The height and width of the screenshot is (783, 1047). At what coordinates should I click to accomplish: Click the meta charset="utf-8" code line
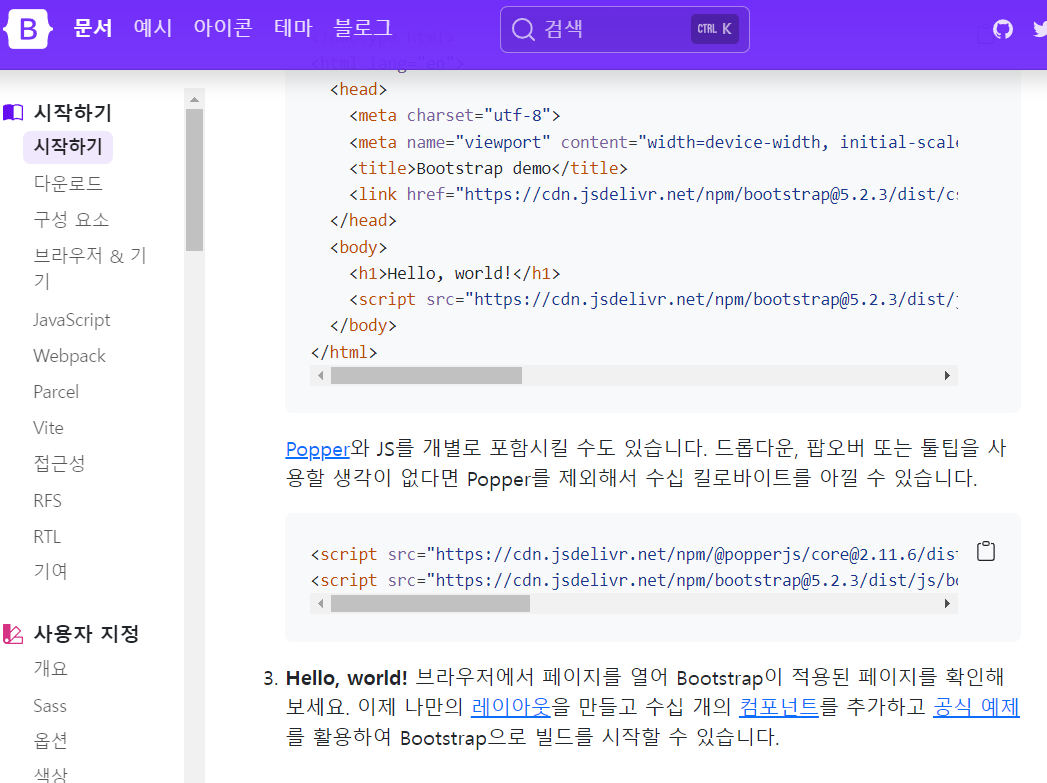click(x=455, y=115)
